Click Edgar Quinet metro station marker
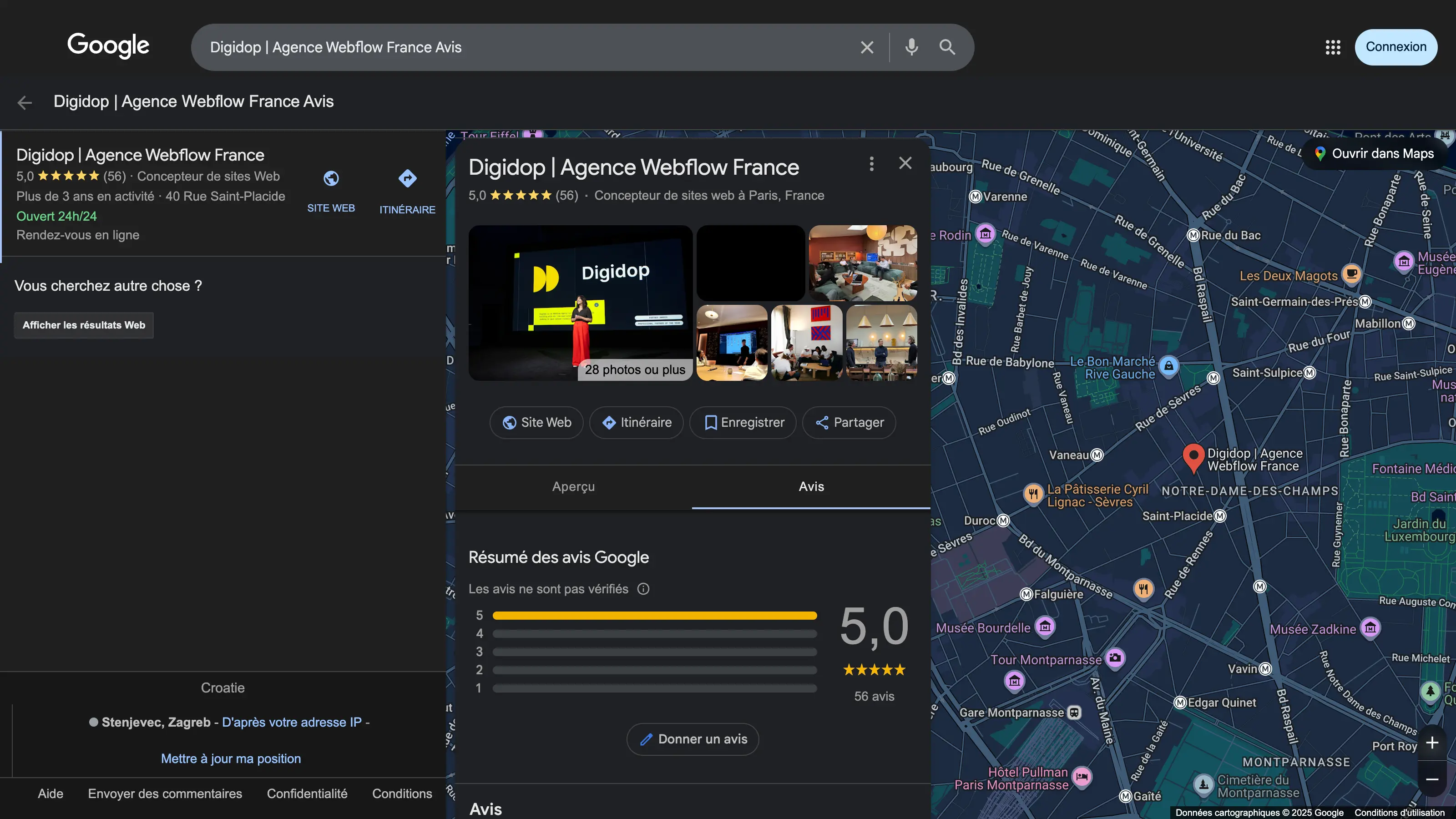Screen dimensions: 1456x819 (x=1180, y=703)
